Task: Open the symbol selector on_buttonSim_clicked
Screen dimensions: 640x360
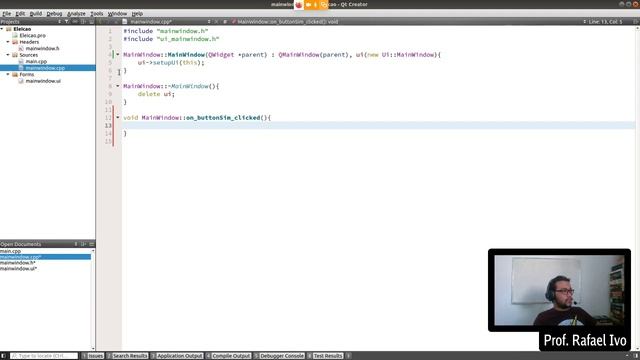Action: pyautogui.click(x=288, y=22)
